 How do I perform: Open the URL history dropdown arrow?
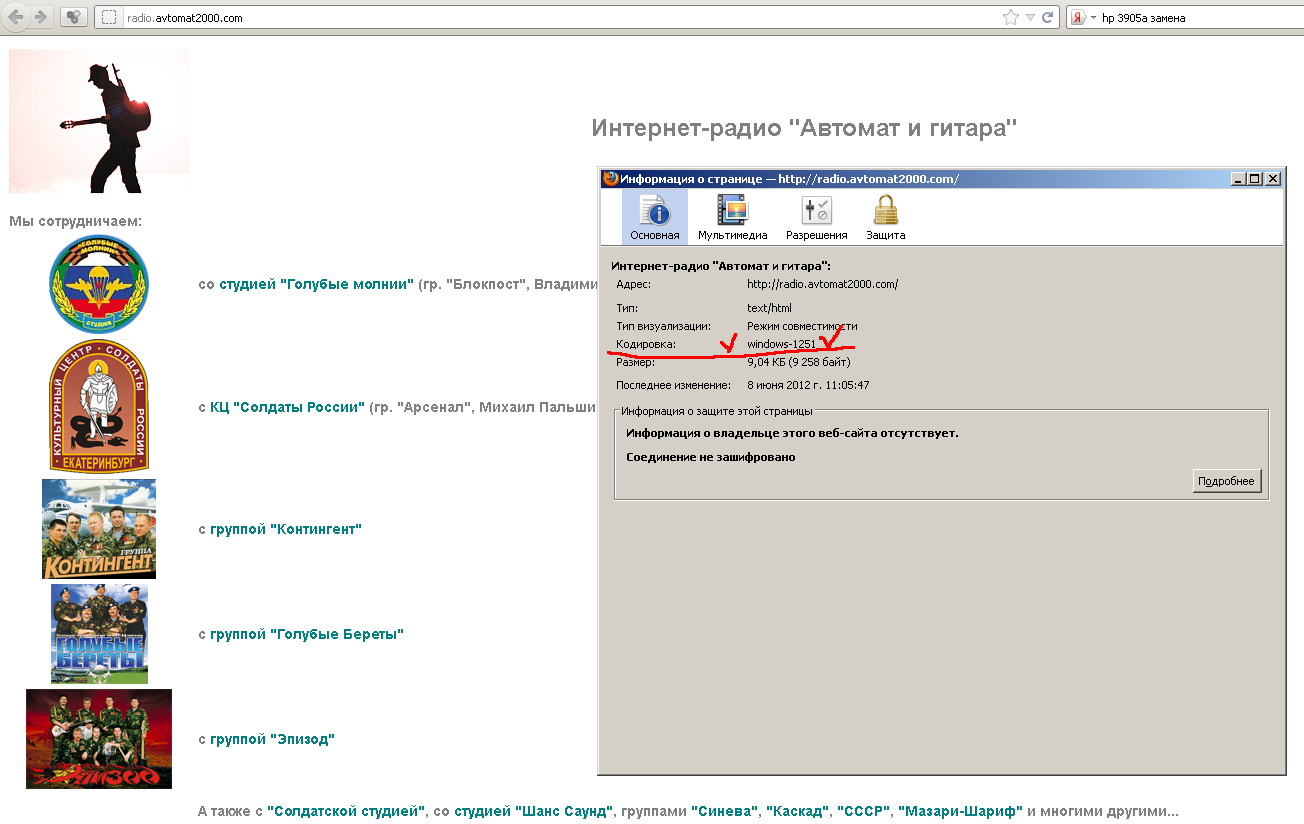click(1031, 18)
